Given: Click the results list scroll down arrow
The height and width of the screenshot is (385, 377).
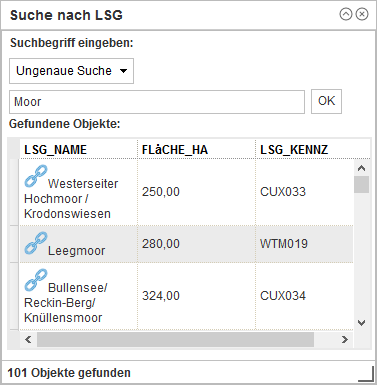Looking at the screenshot, I should 362,323.
